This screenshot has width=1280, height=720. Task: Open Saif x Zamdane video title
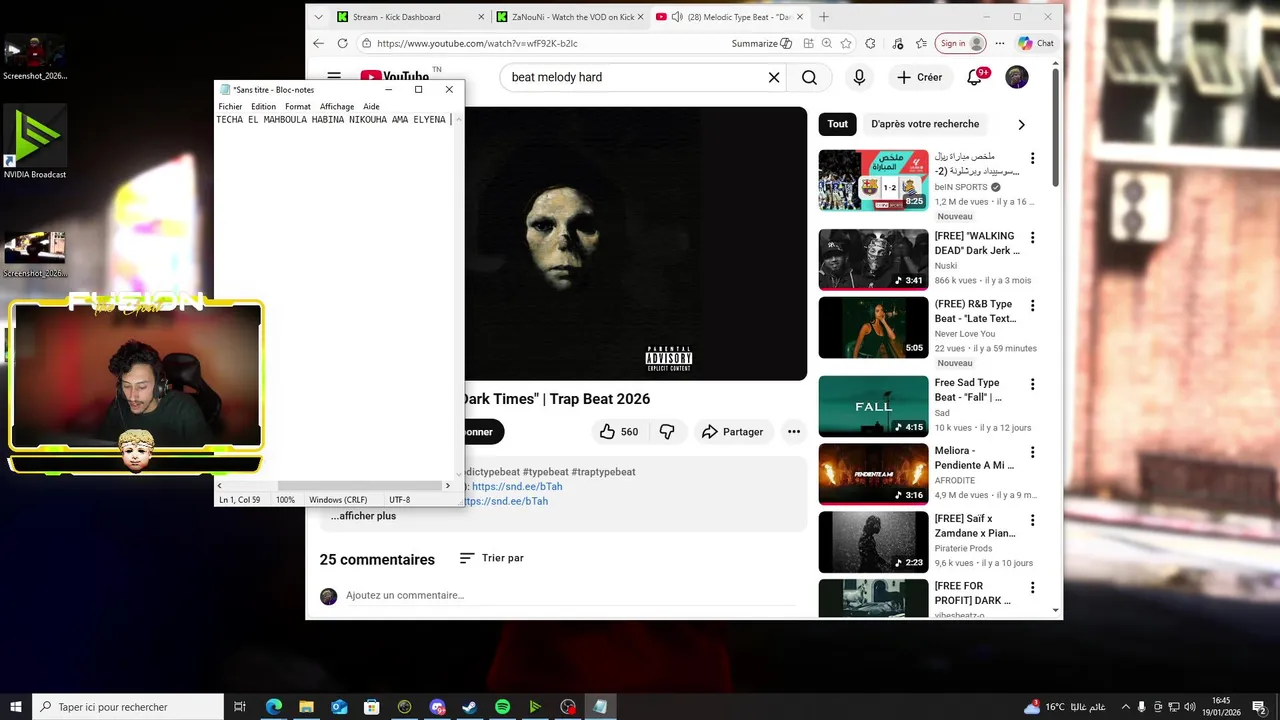(975, 526)
